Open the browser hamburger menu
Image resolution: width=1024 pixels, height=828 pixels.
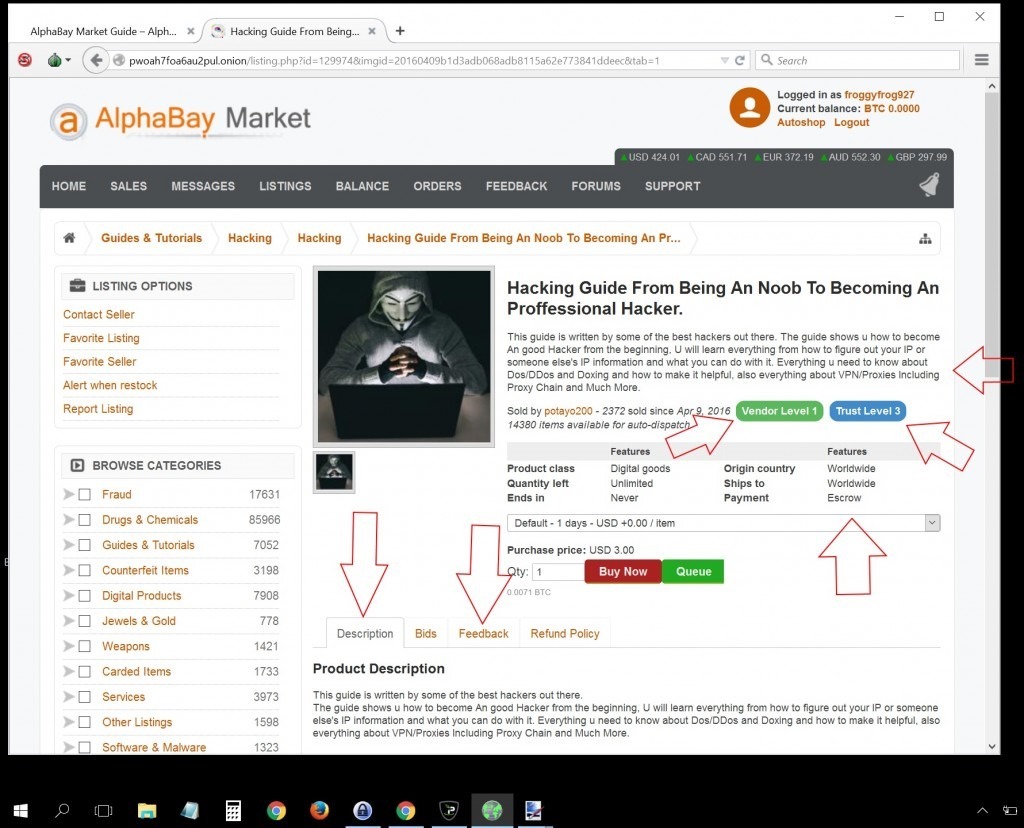tap(981, 60)
